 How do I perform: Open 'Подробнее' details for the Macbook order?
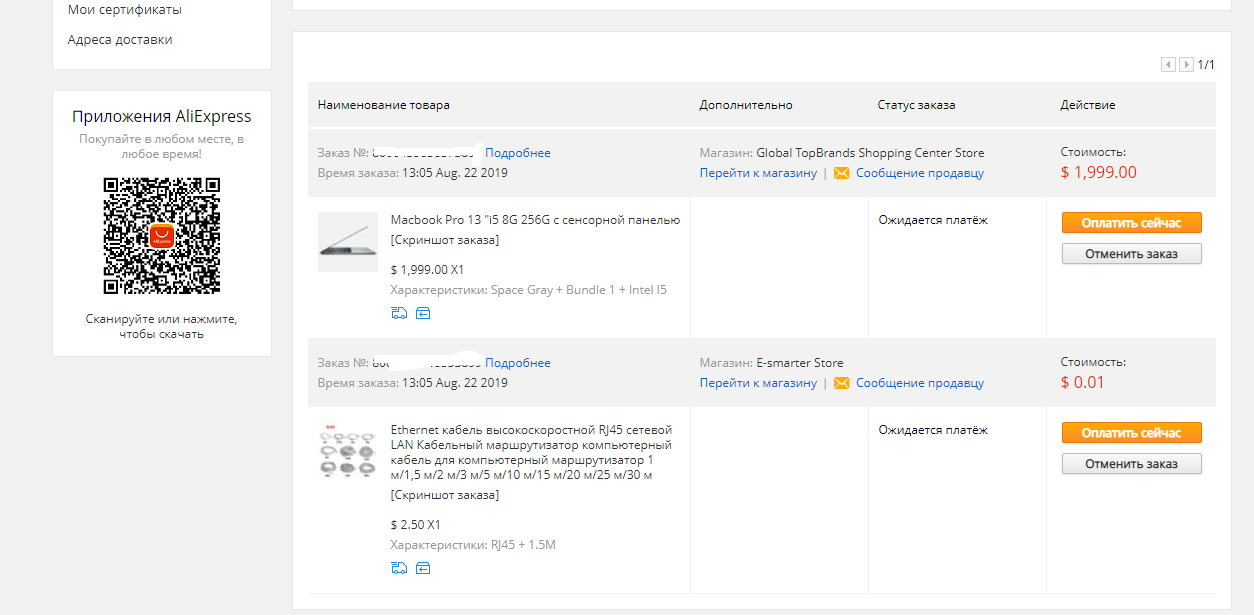pos(518,153)
